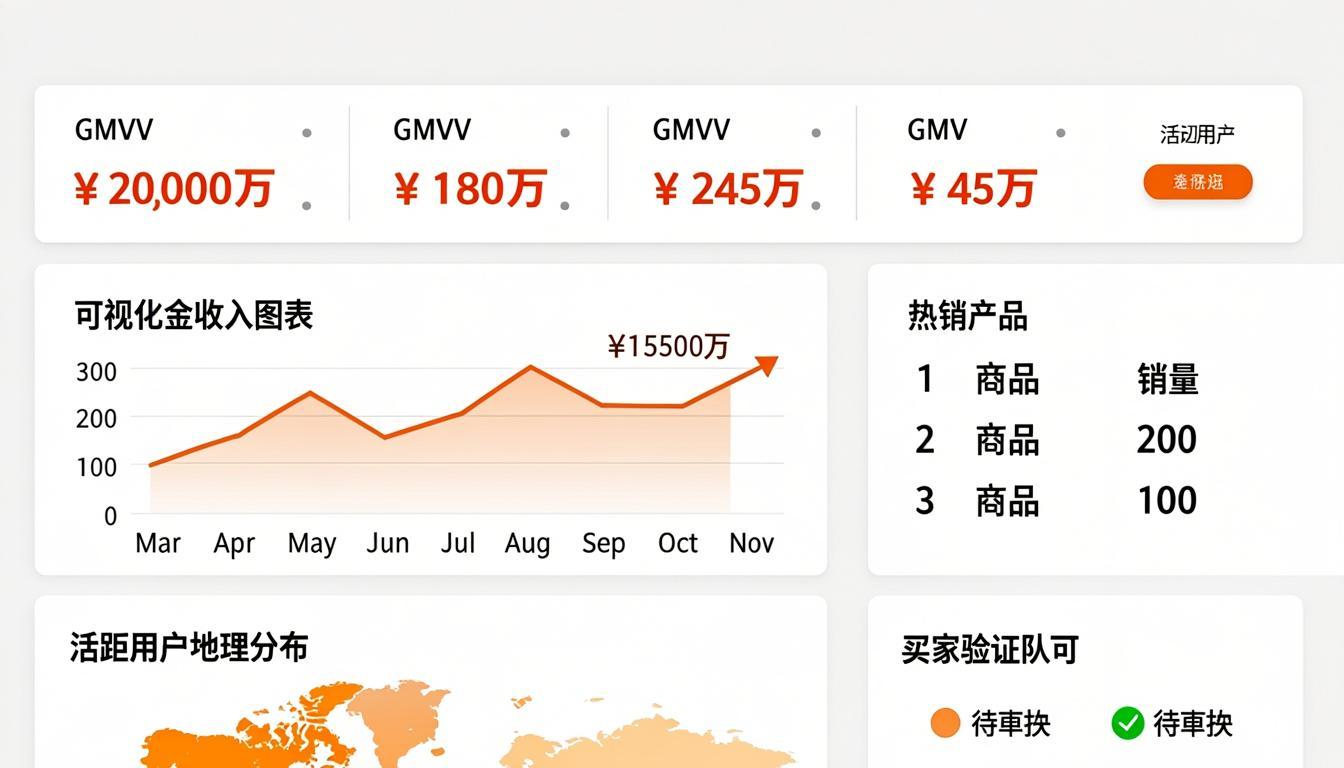
Task: Click the 可视化金收入图表 chart title
Action: coord(194,315)
